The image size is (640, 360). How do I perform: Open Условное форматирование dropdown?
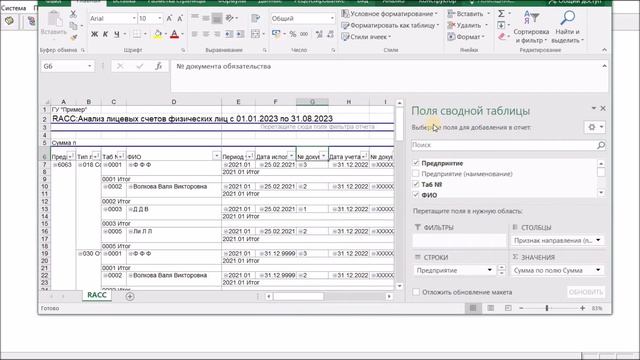[x=390, y=14]
